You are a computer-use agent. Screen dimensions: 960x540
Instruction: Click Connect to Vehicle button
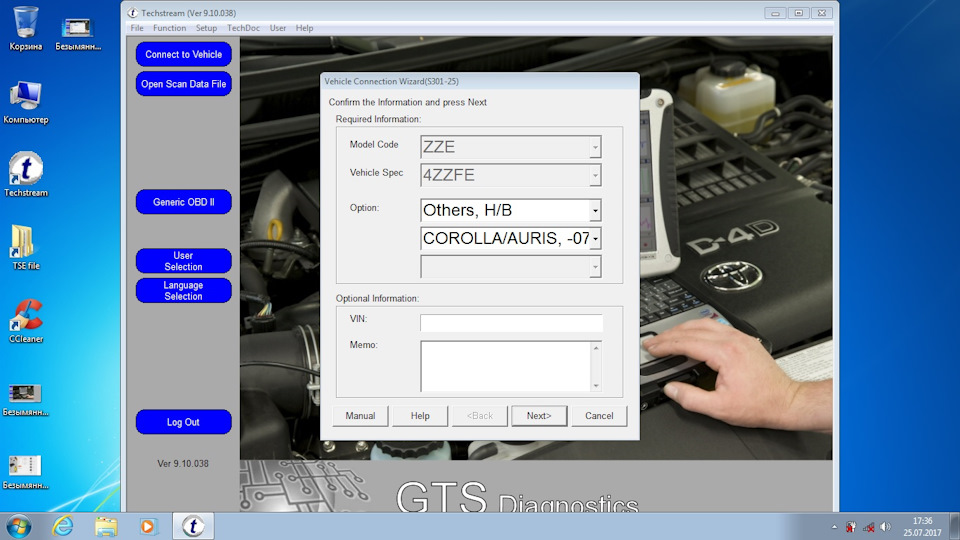point(184,54)
